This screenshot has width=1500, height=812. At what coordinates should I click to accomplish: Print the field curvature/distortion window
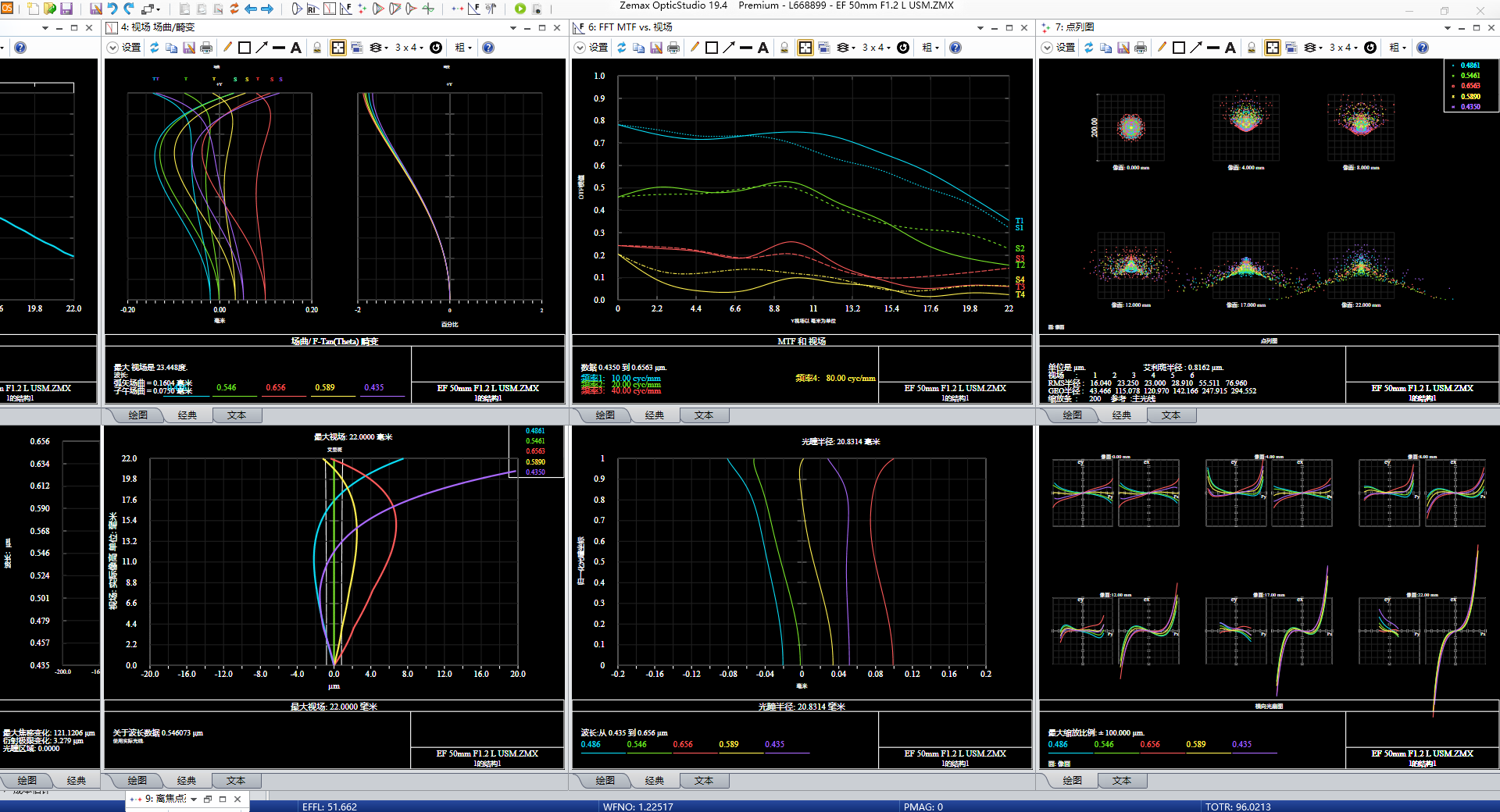pos(206,48)
